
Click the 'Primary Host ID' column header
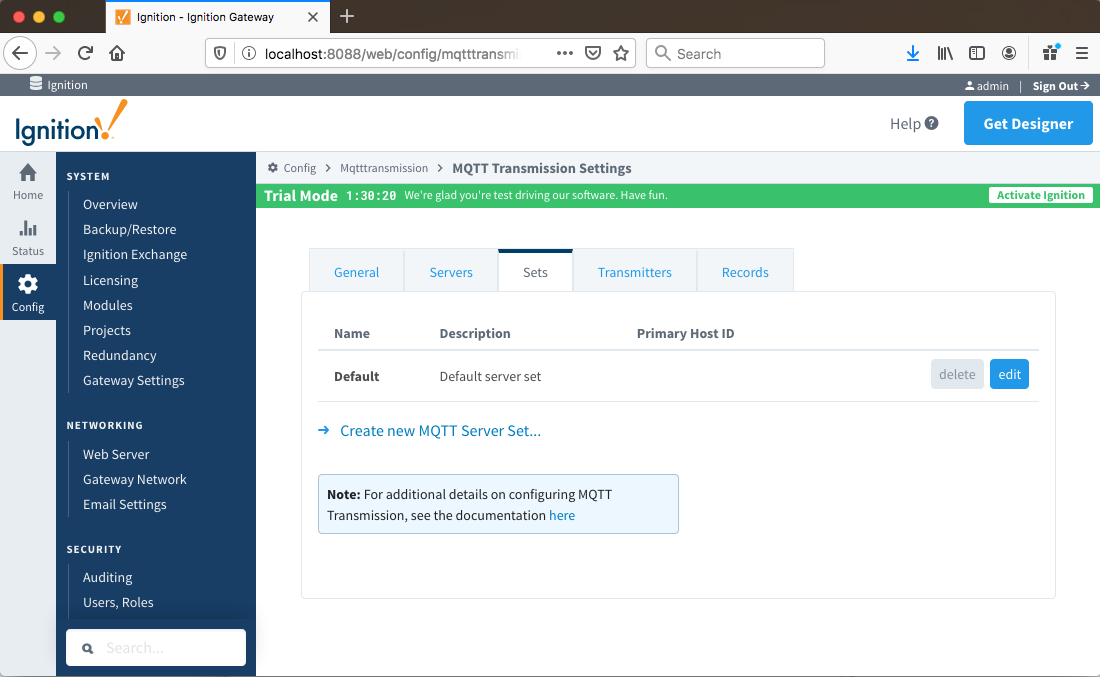click(685, 333)
